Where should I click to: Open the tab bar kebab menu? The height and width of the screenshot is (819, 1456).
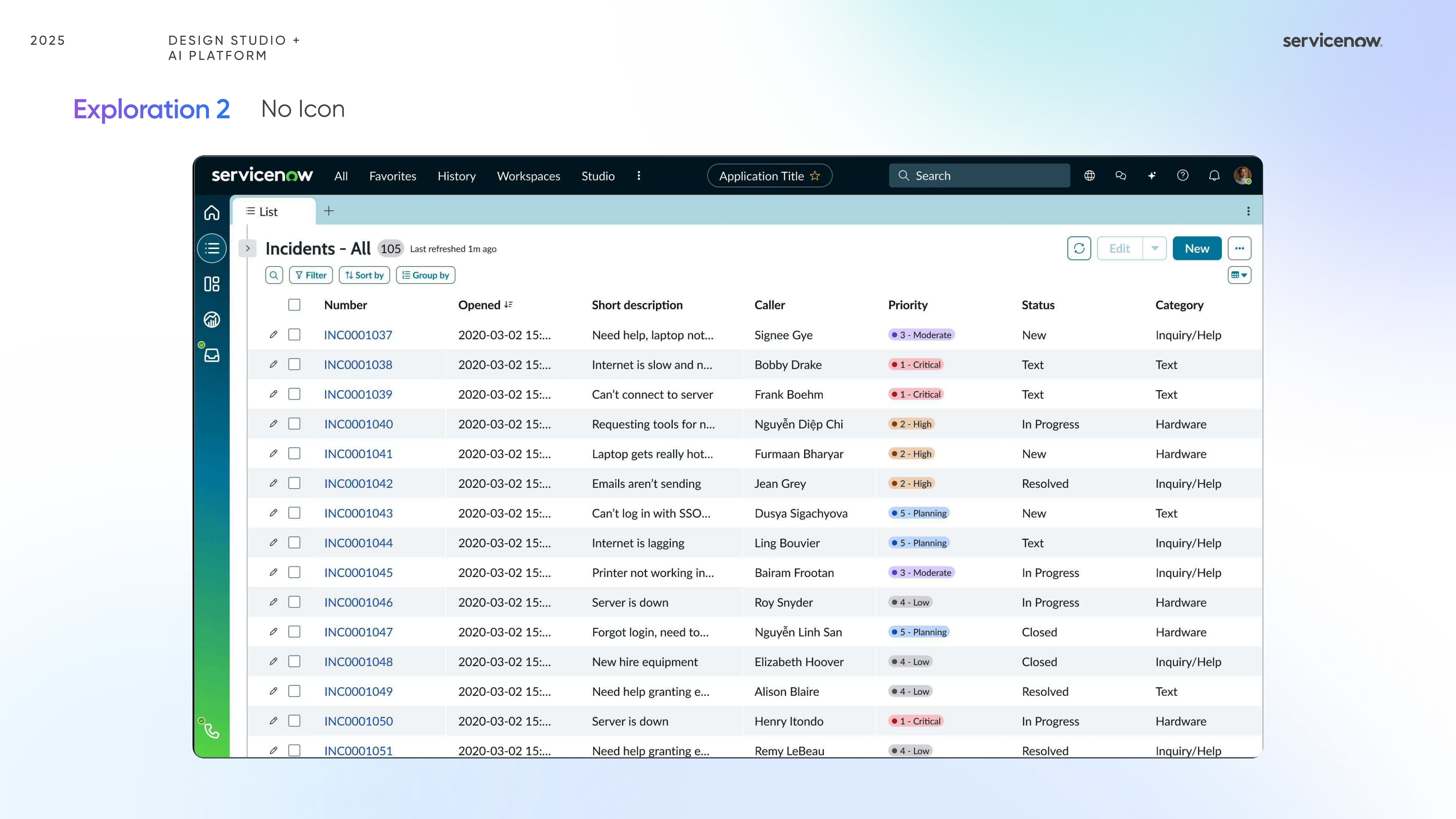1249,211
